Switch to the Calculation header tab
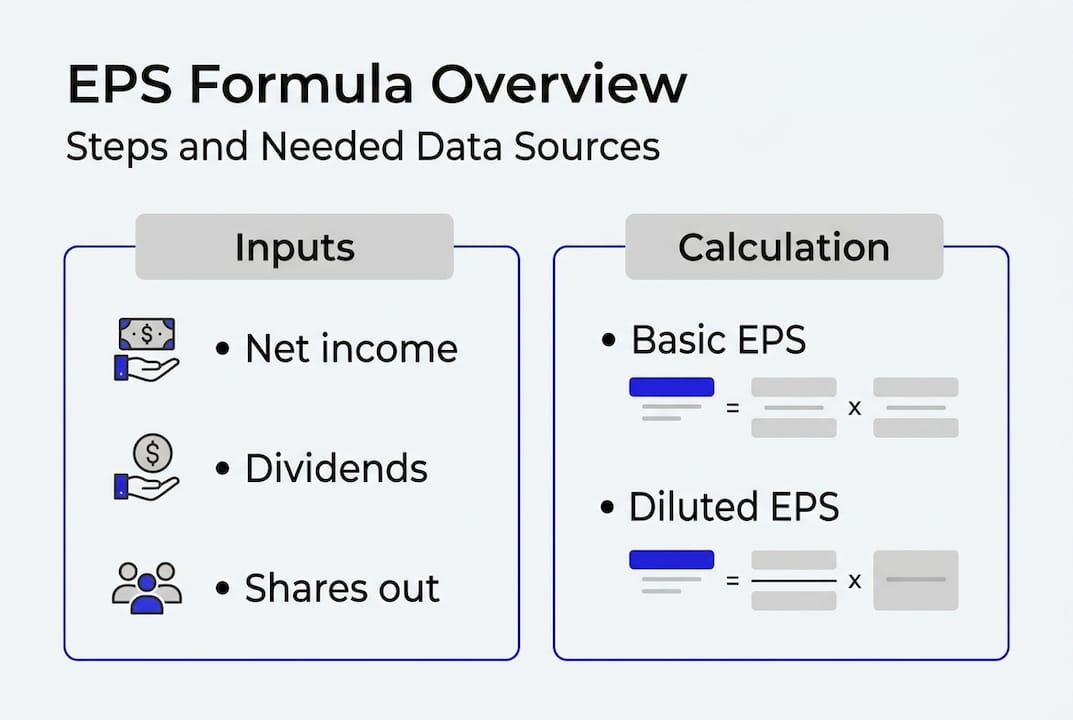1073x720 pixels. click(x=784, y=247)
